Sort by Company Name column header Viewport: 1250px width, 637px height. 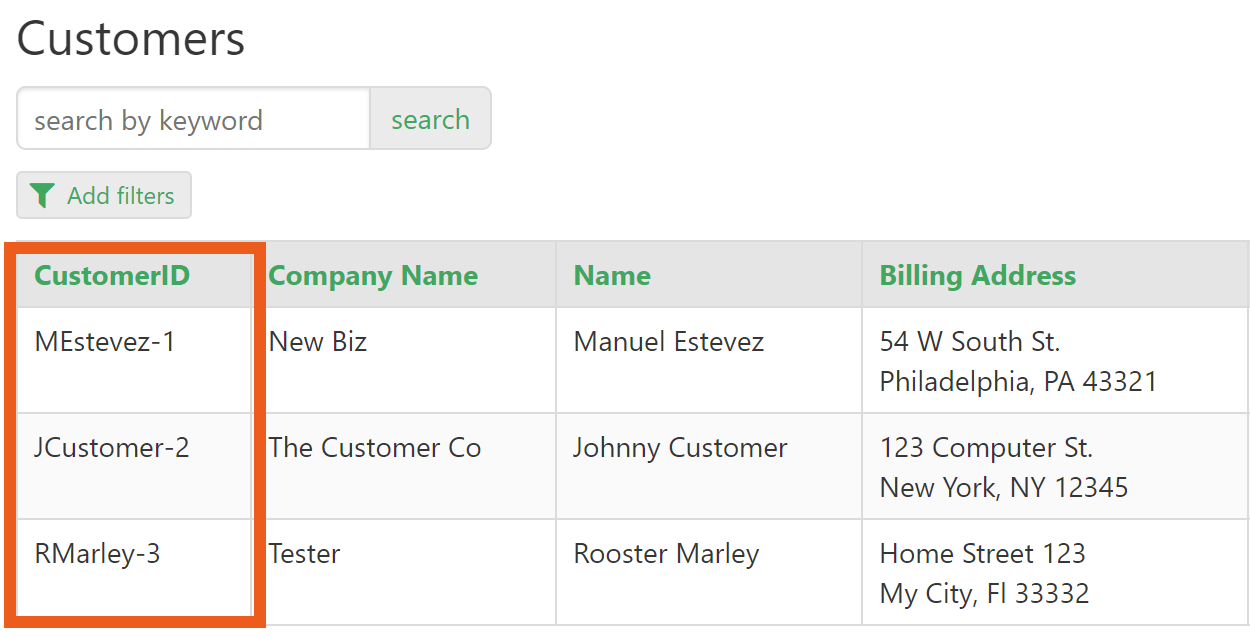pos(373,276)
